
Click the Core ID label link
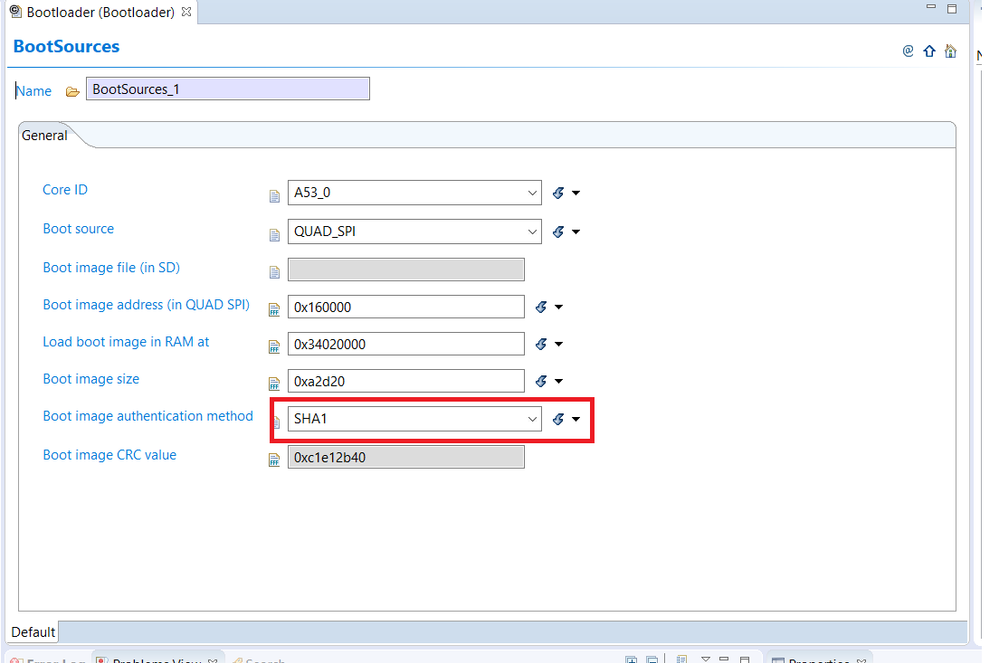(65, 190)
